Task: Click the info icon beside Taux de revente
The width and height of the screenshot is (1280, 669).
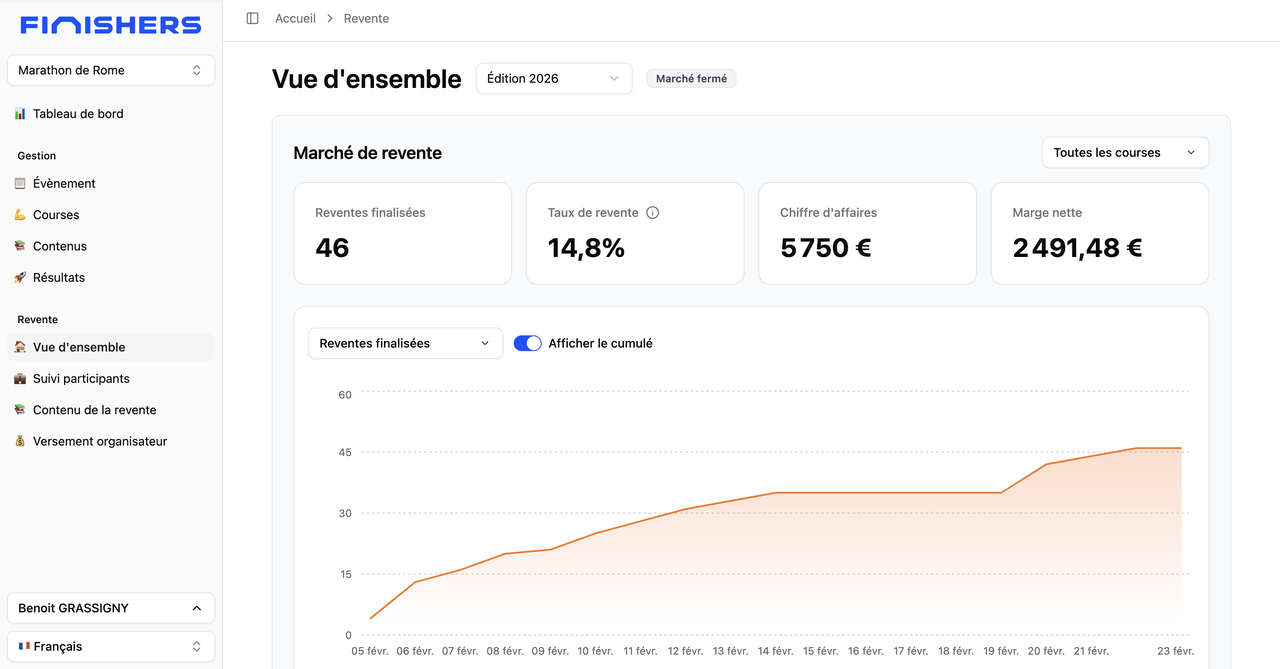Action: click(653, 213)
